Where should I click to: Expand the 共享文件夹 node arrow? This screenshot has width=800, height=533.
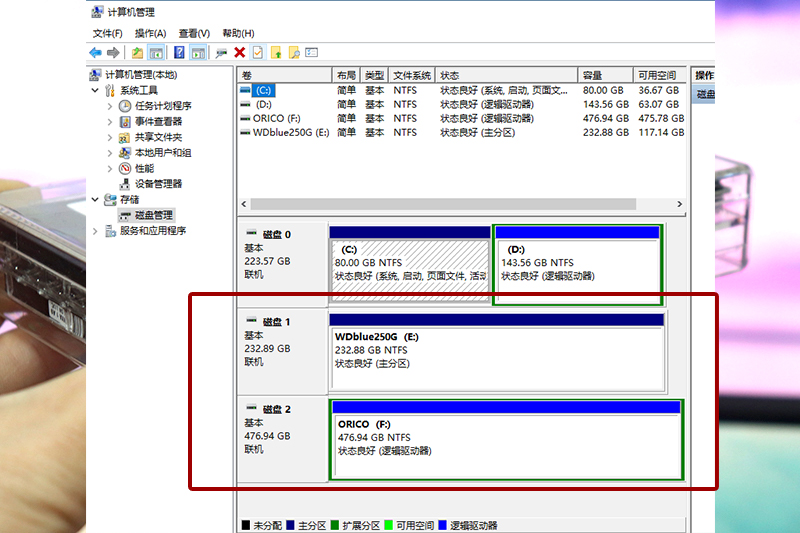[110, 137]
